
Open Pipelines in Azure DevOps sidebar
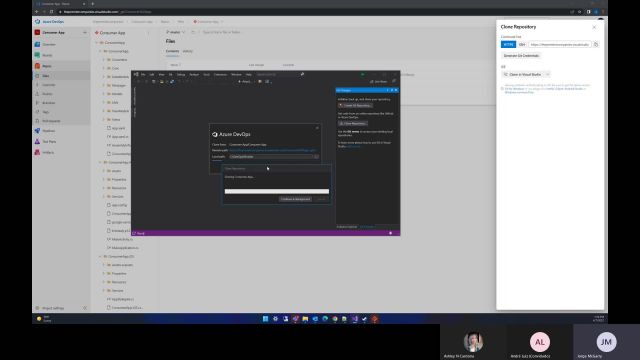48,131
